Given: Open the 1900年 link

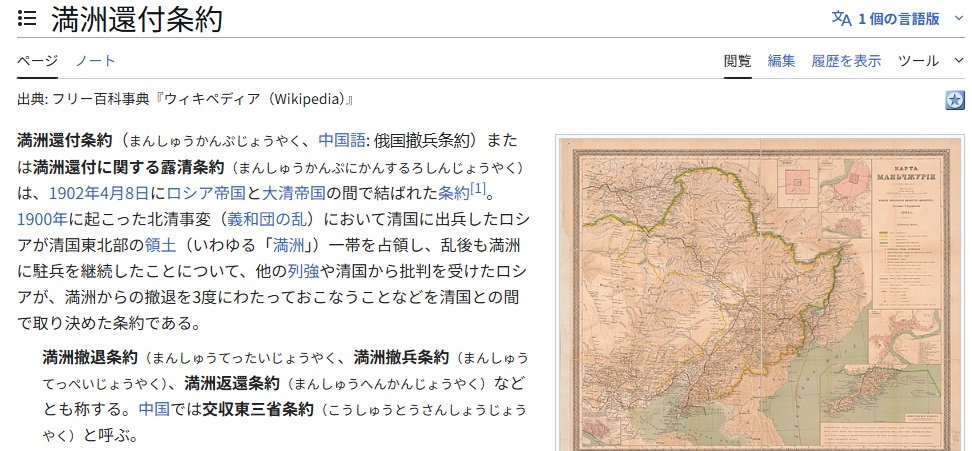Looking at the screenshot, I should [42, 219].
